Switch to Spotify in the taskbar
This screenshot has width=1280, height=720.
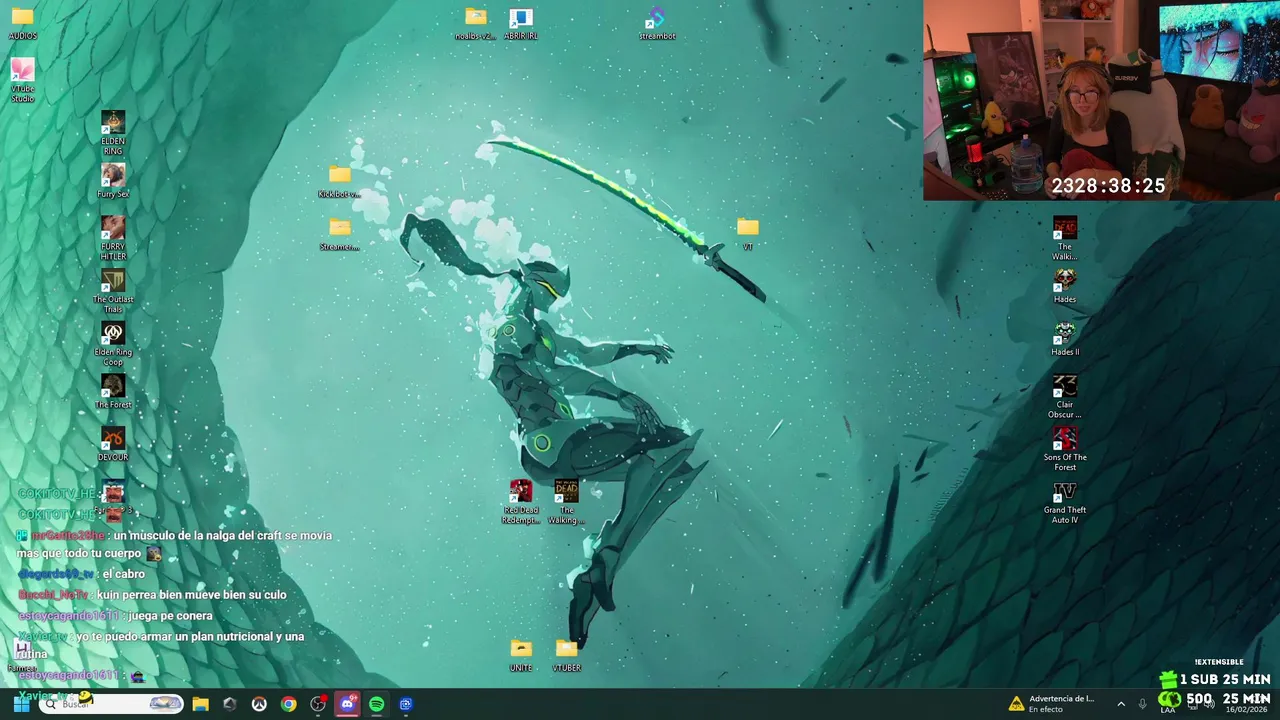tap(376, 704)
